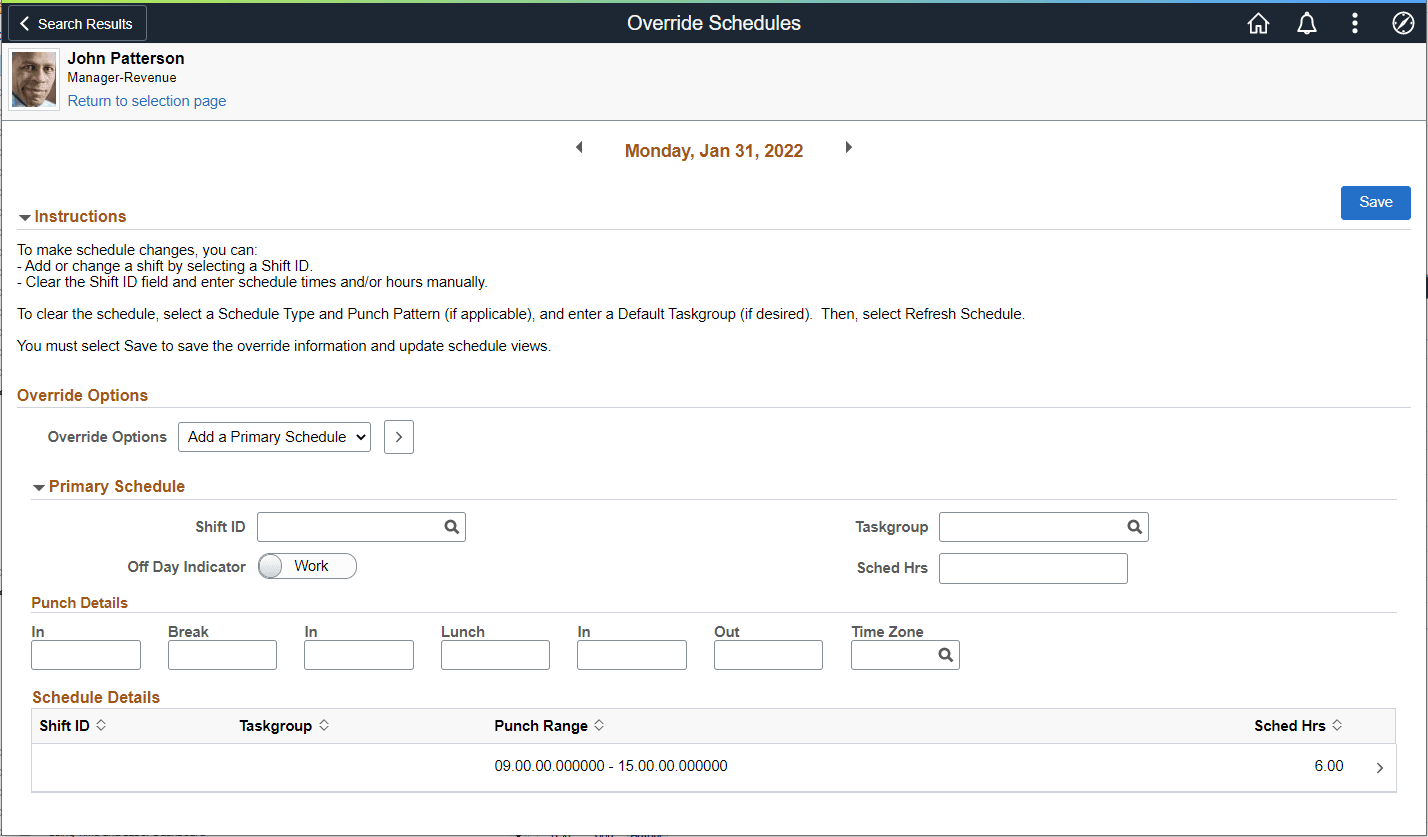Open the Time Zone lookup magnifier
The width and height of the screenshot is (1428, 837).
pos(945,654)
